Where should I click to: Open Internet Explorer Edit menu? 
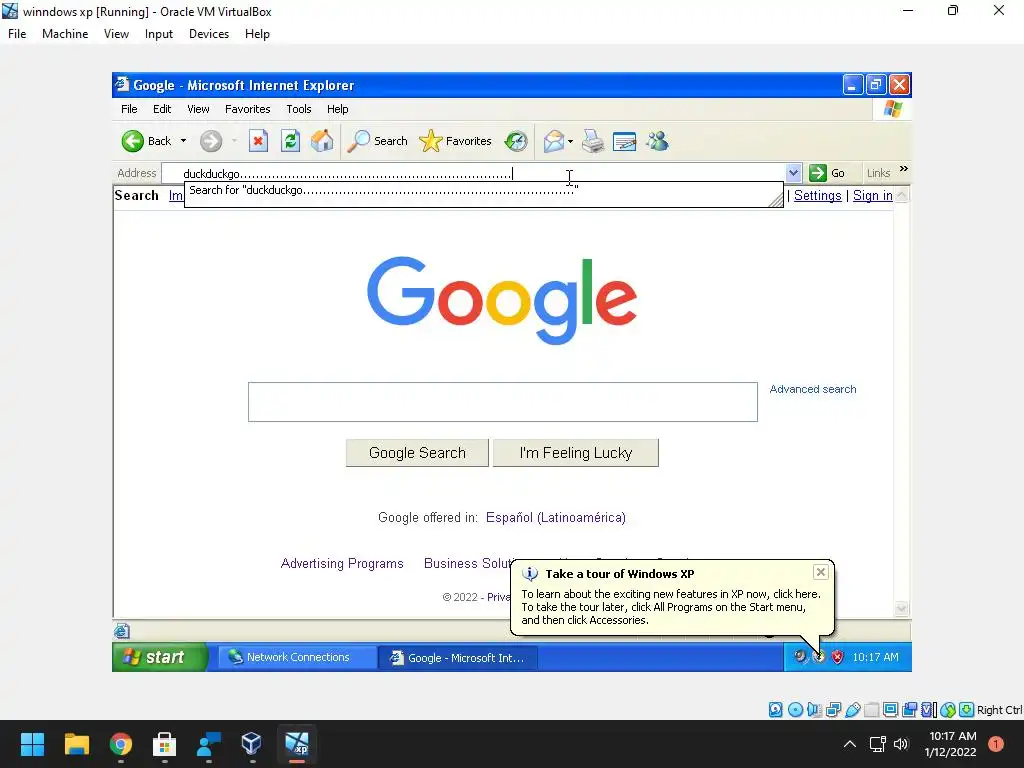(162, 109)
